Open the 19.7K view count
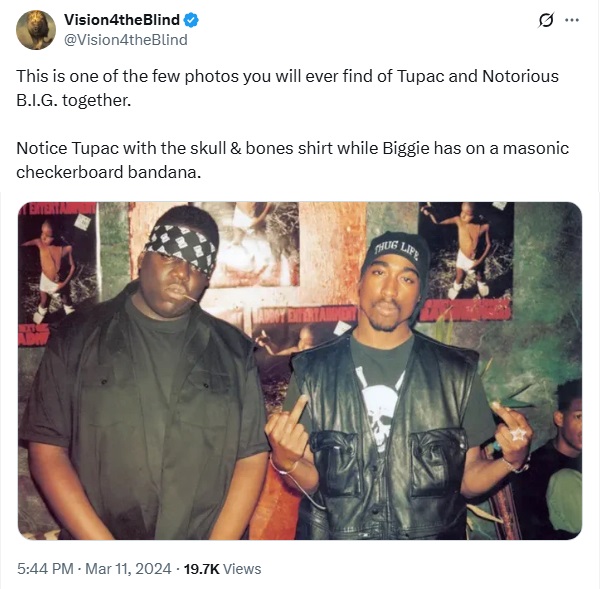Image resolution: width=605 pixels, height=589 pixels. 201,569
